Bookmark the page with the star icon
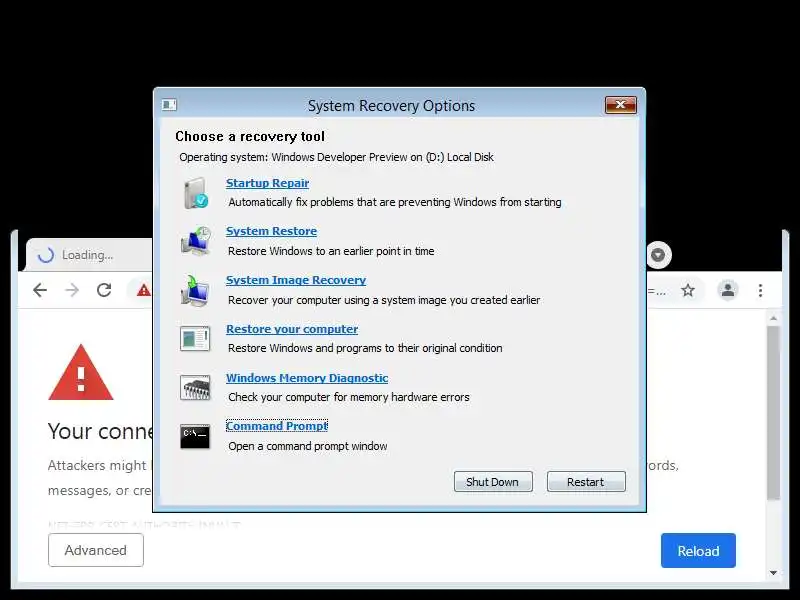 click(688, 290)
